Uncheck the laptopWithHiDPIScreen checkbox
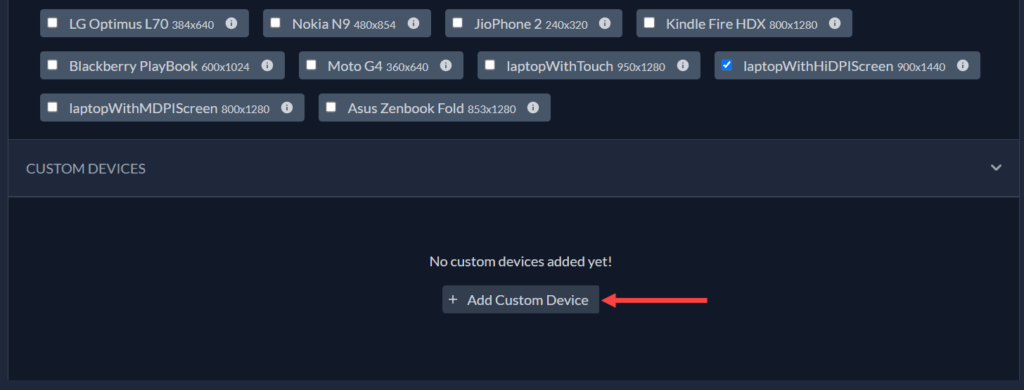Image resolution: width=1024 pixels, height=390 pixels. coord(727,65)
